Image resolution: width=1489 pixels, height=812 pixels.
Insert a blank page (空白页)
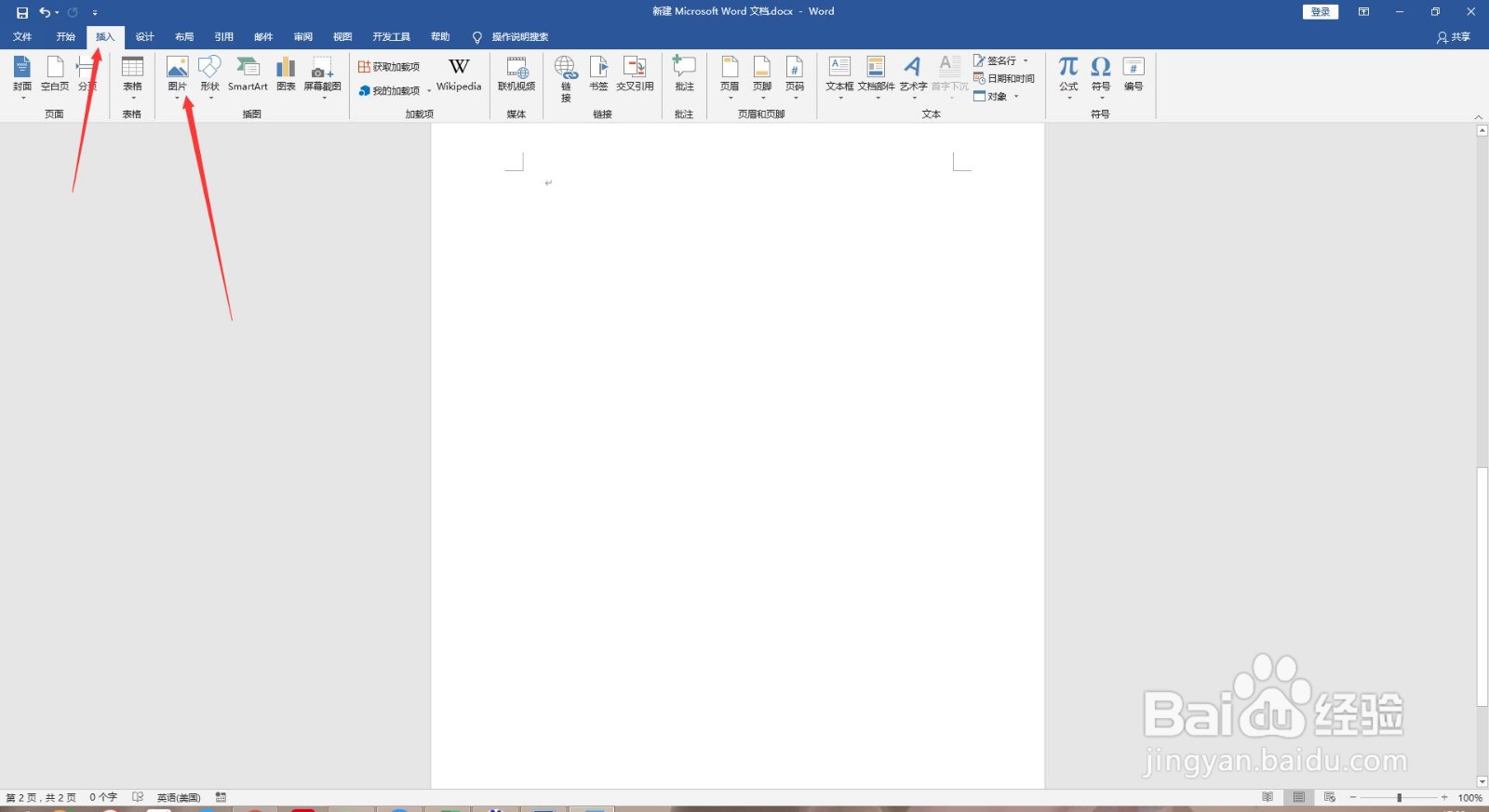click(55, 74)
